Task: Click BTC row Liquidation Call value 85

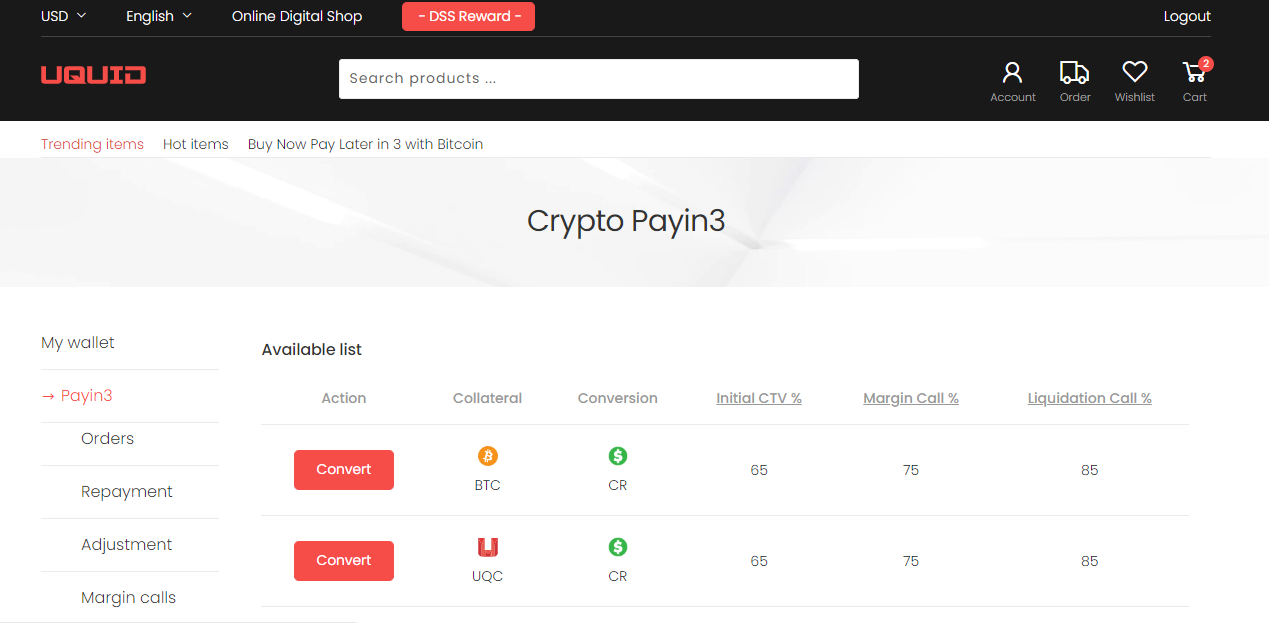Action: pyautogui.click(x=1090, y=470)
